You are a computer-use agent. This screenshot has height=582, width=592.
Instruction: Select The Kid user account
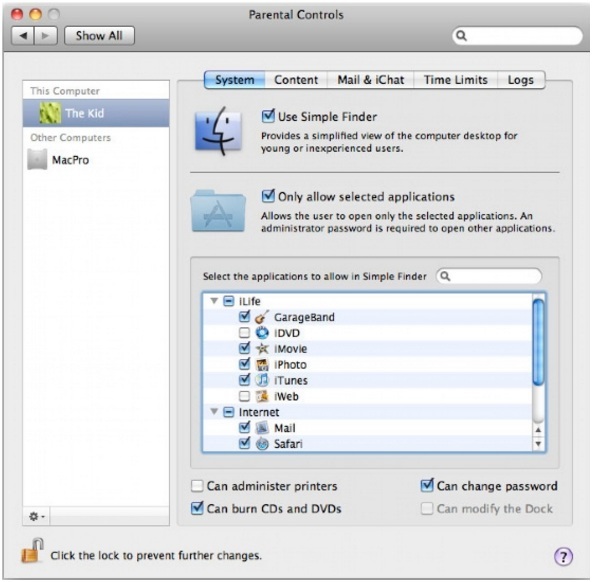click(96, 113)
